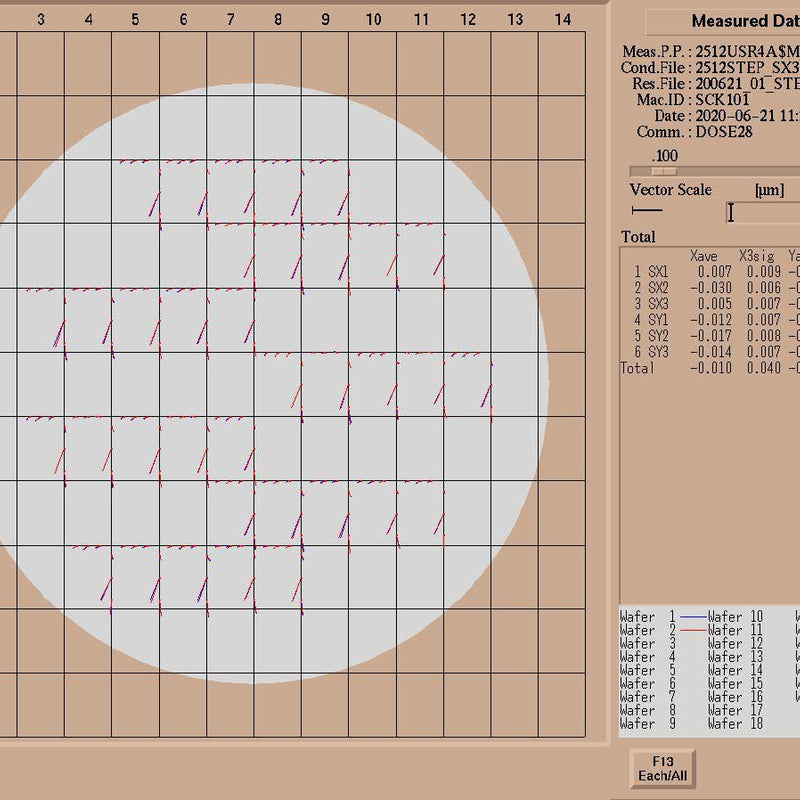The width and height of the screenshot is (800, 800).
Task: Select column header 13 on the wafer map
Action: 515,19
